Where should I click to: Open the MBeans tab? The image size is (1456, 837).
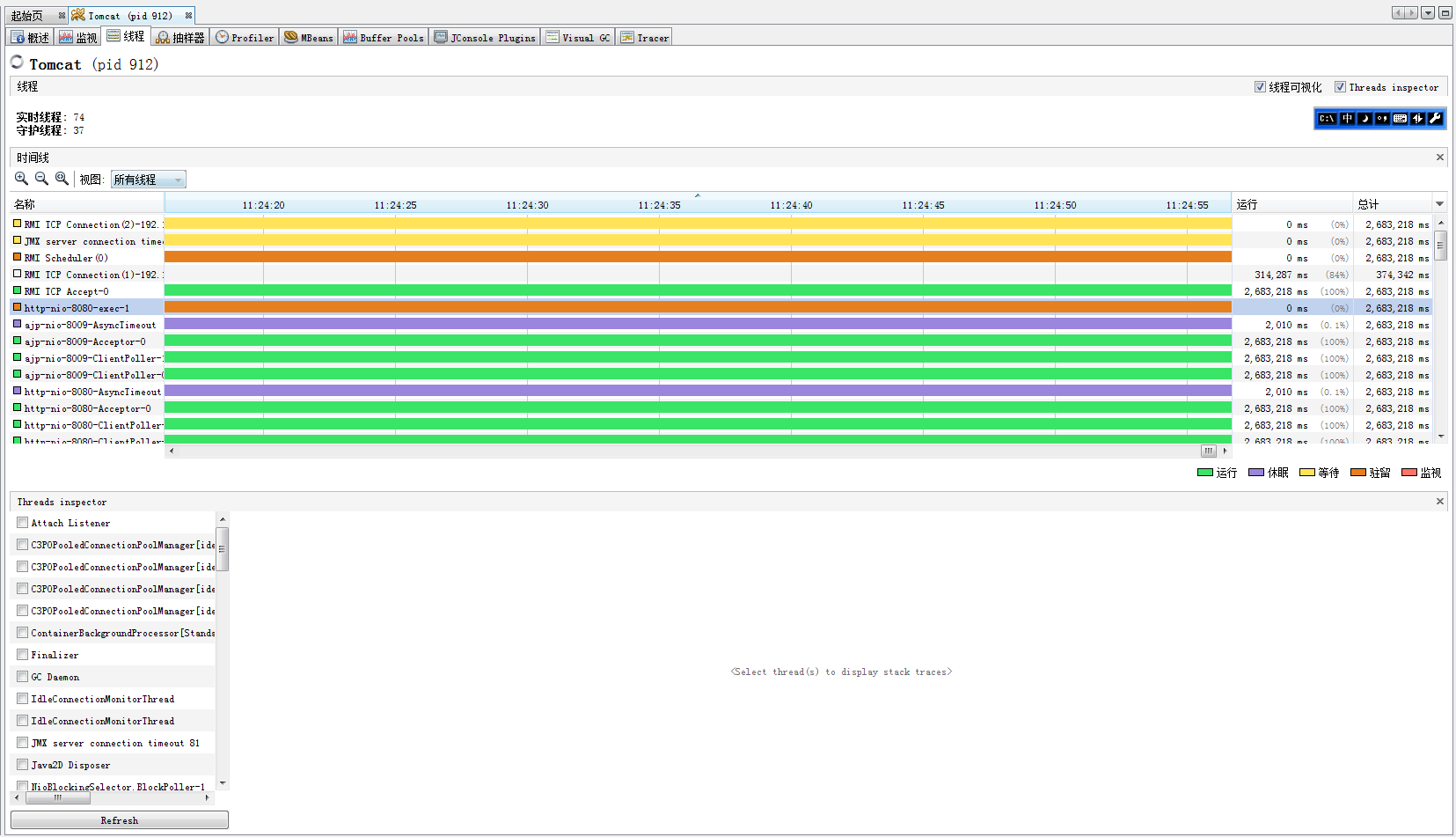coord(309,37)
